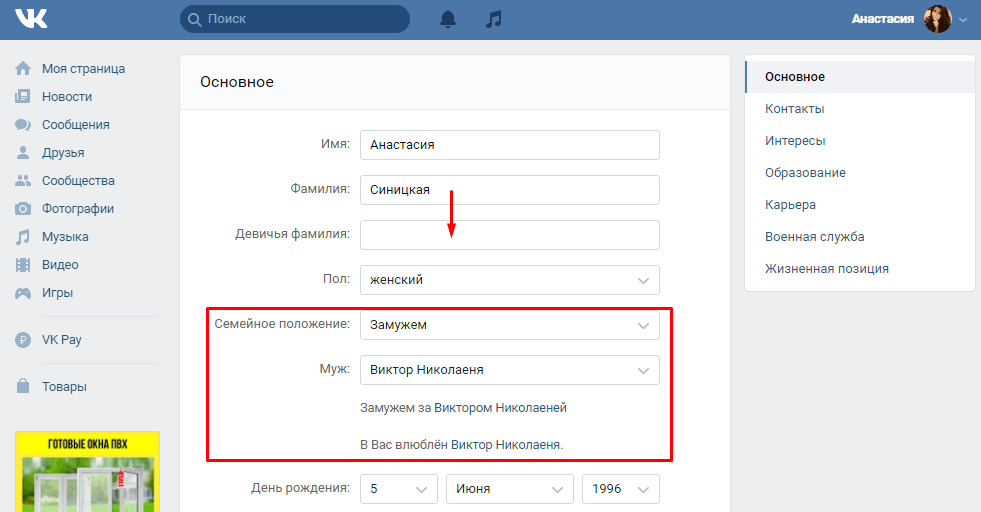The image size is (981, 512).
Task: Open the music note icon in header
Action: point(494,19)
